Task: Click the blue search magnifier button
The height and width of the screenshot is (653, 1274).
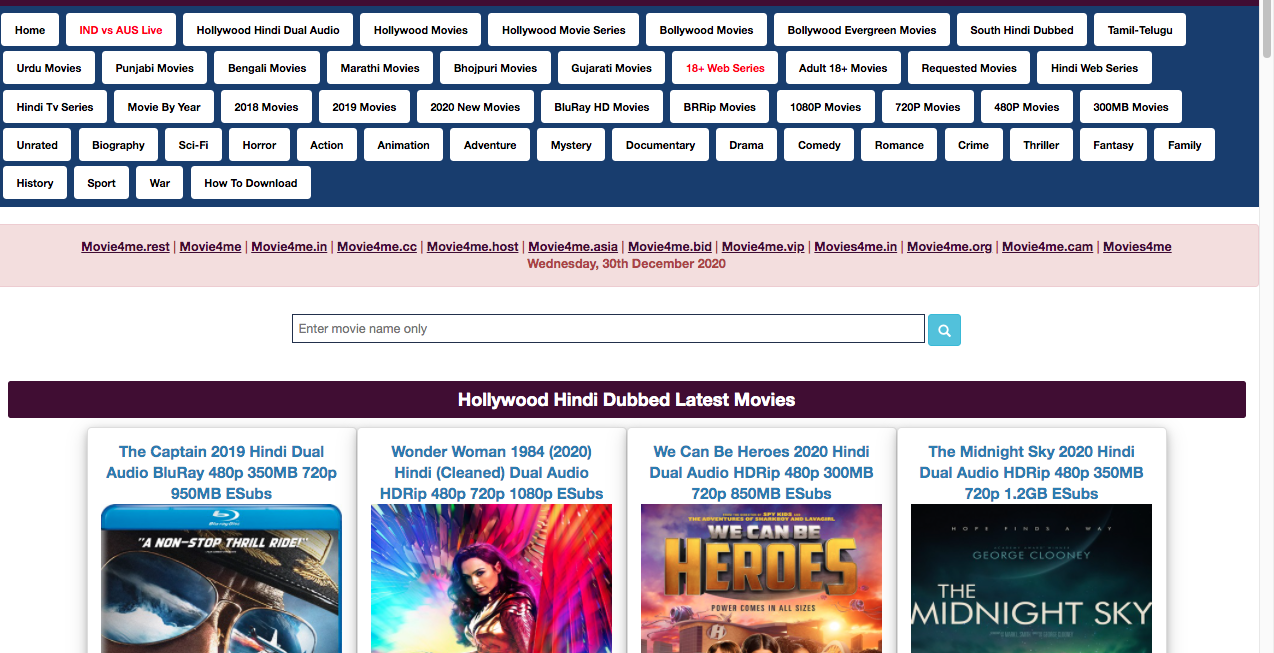Action: click(x=944, y=329)
